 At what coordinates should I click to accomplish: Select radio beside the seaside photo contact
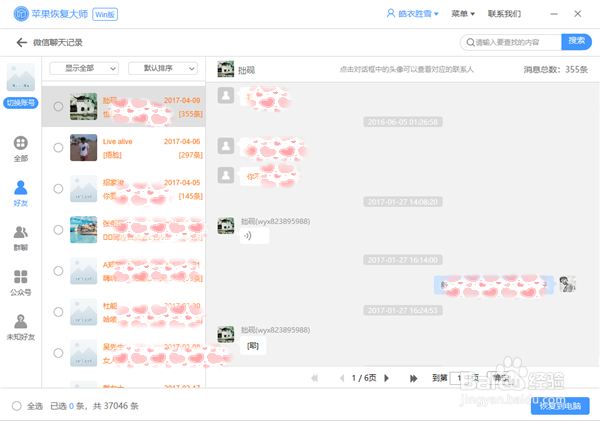click(x=58, y=230)
